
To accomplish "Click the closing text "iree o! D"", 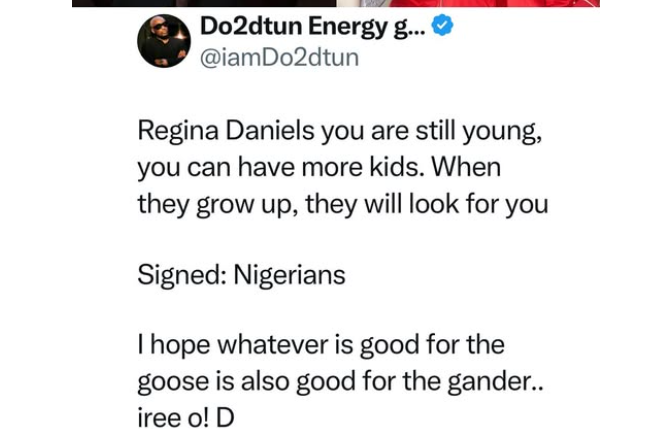I will point(185,417).
